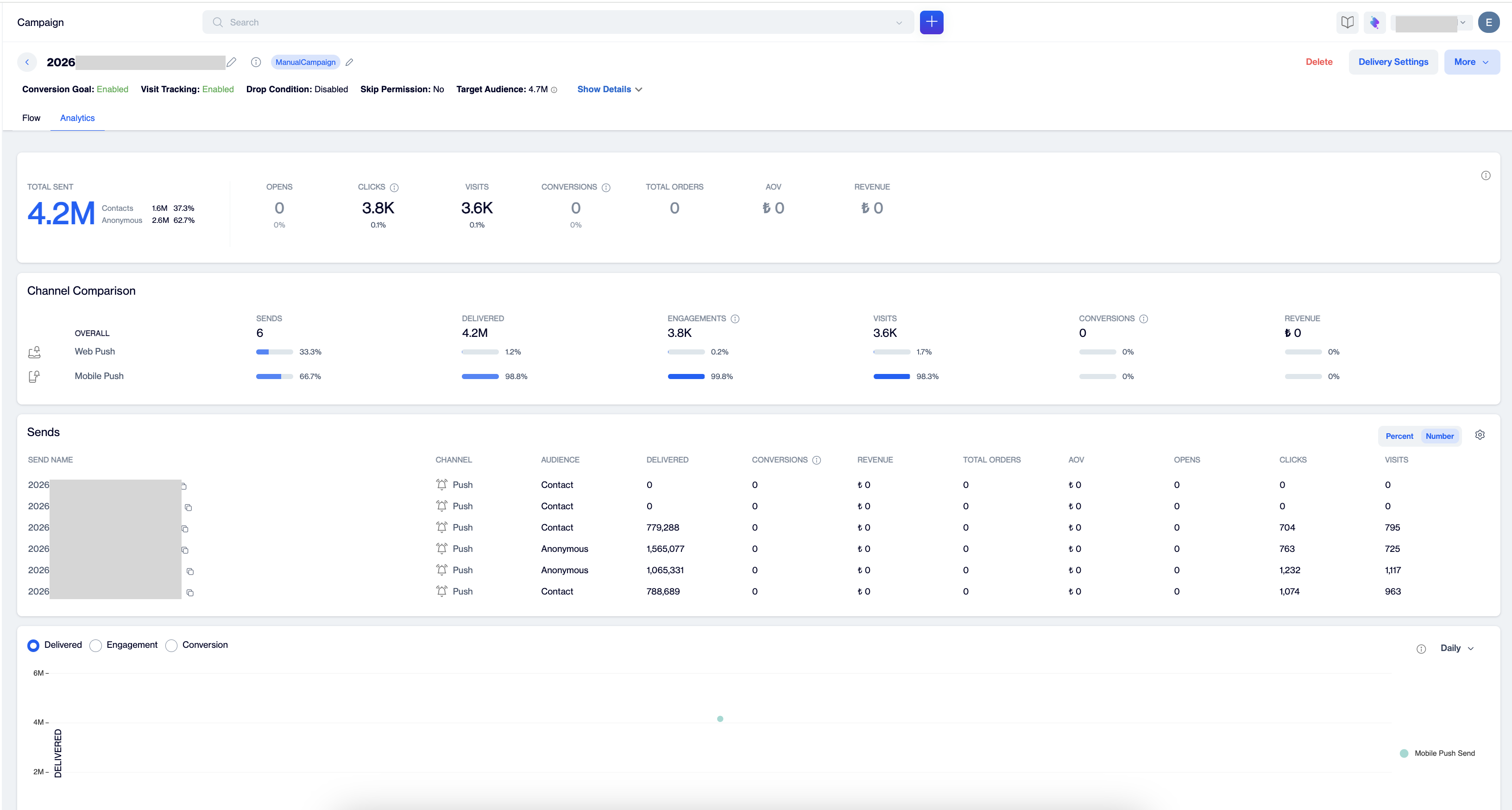The height and width of the screenshot is (810, 1512).
Task: Select the Conversion radio button
Action: [171, 645]
